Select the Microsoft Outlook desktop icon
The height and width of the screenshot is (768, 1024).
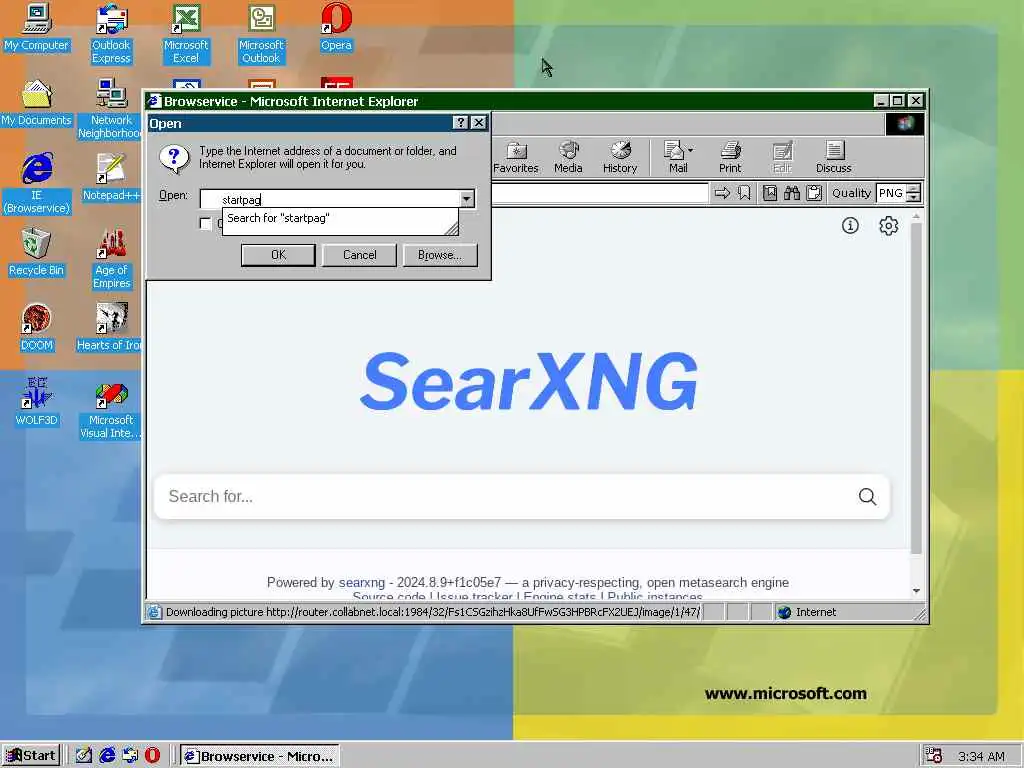point(261,34)
